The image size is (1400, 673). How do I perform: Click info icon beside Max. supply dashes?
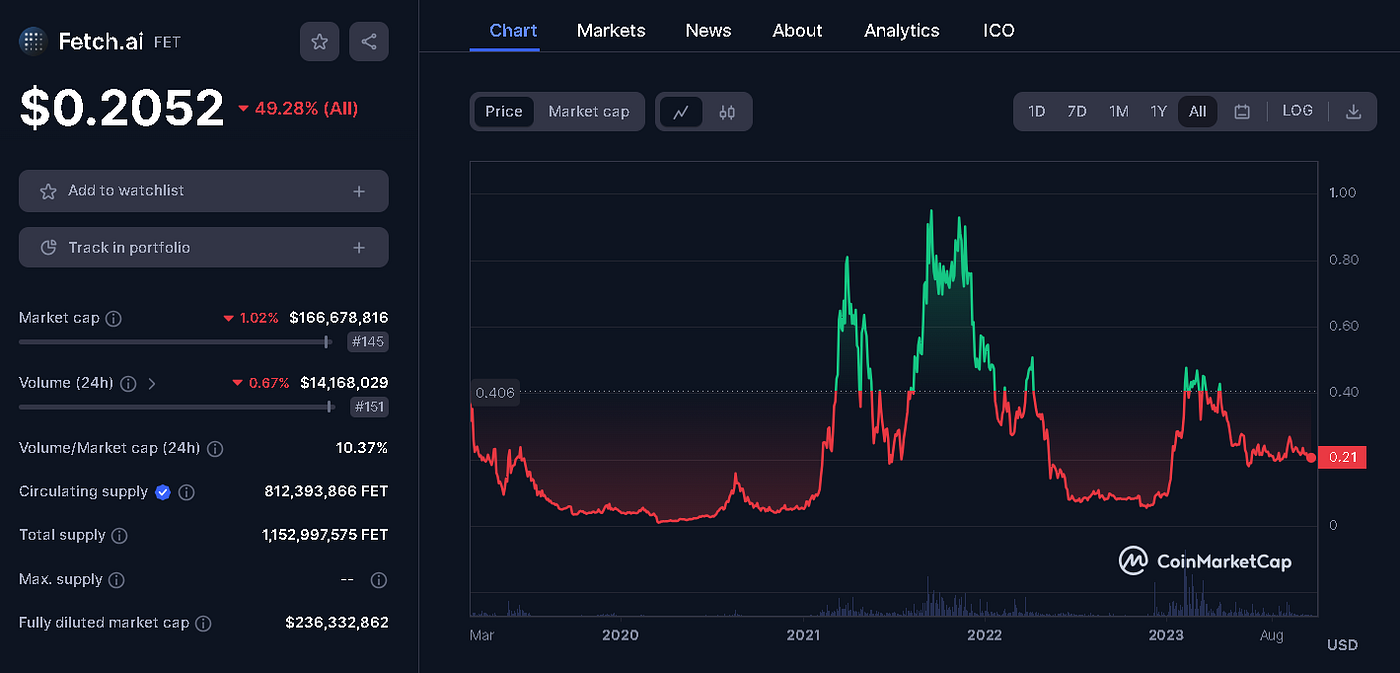click(378, 580)
